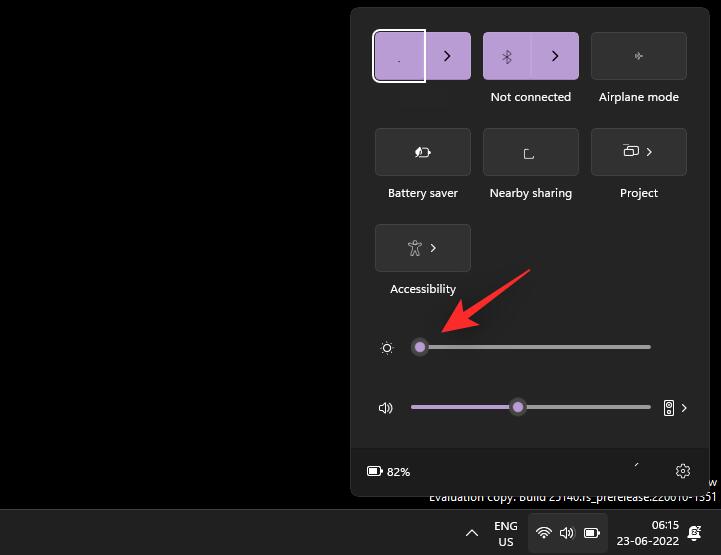This screenshot has width=721, height=555.
Task: Open the Accessibility options tile
Action: 422,248
